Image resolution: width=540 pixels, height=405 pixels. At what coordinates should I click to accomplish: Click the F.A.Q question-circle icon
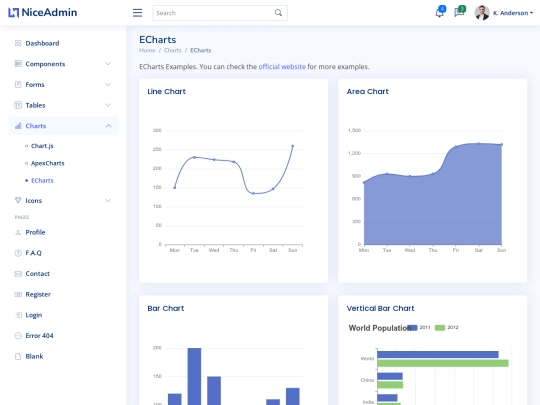coord(18,253)
